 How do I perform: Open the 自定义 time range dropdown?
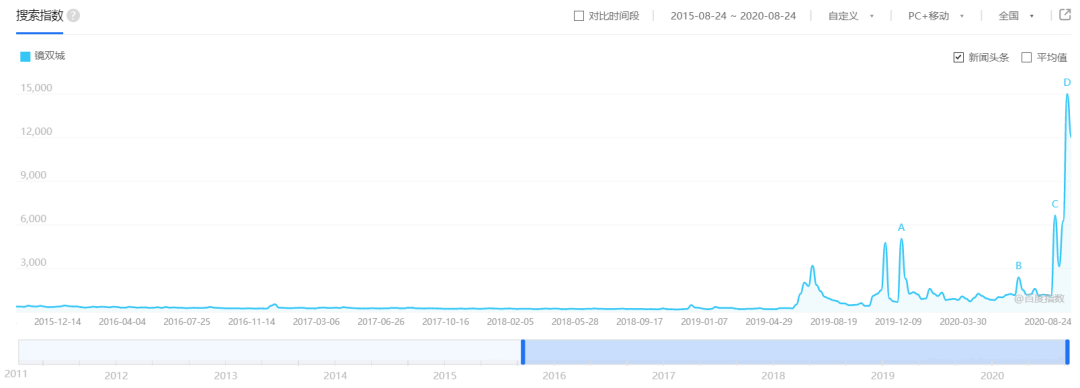(x=851, y=16)
